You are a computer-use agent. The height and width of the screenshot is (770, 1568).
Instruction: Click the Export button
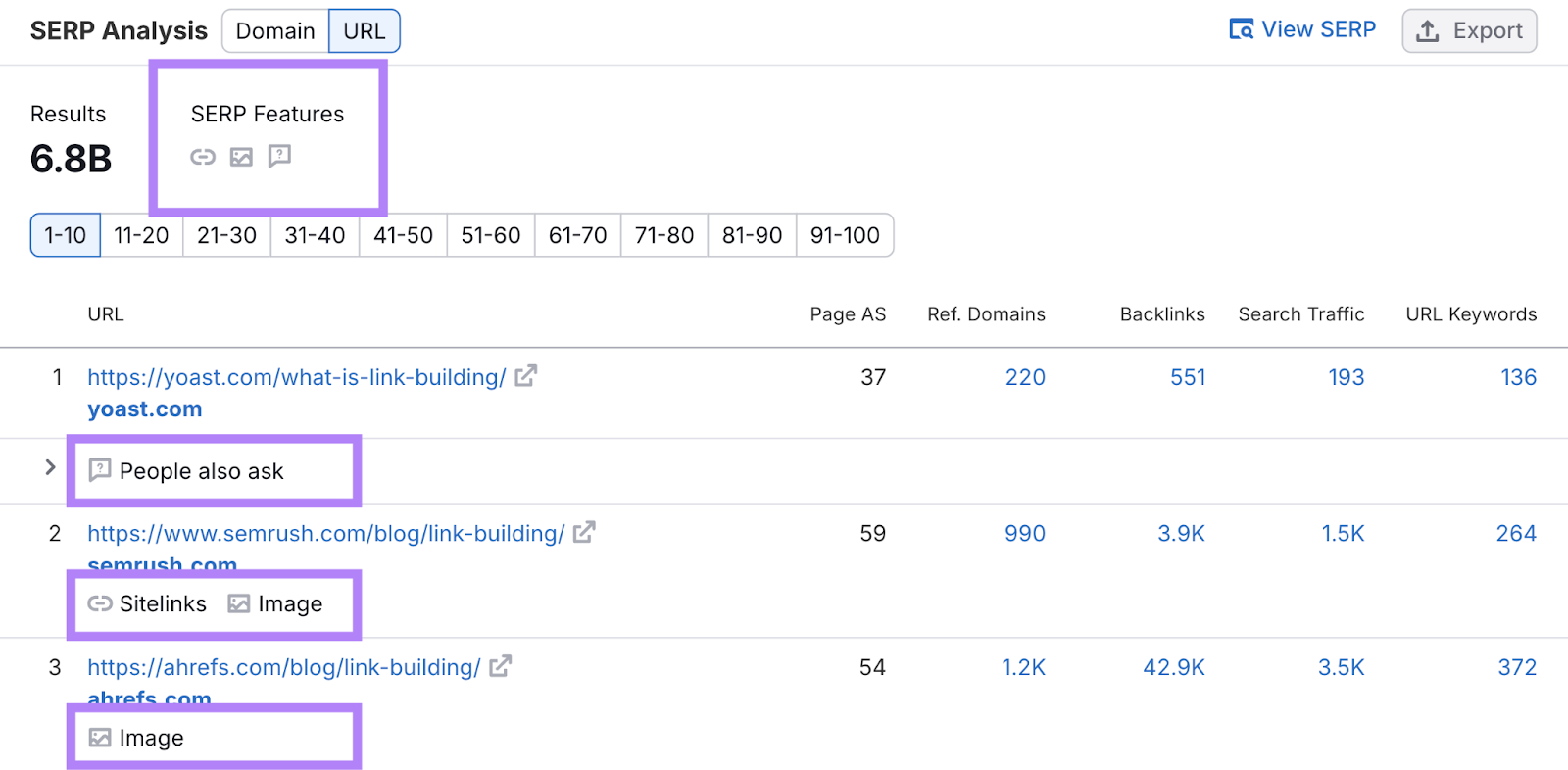click(1469, 31)
